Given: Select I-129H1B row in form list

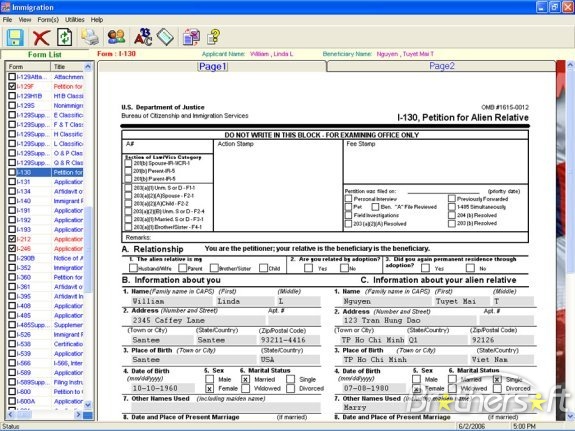Looking at the screenshot, I should (x=46, y=96).
